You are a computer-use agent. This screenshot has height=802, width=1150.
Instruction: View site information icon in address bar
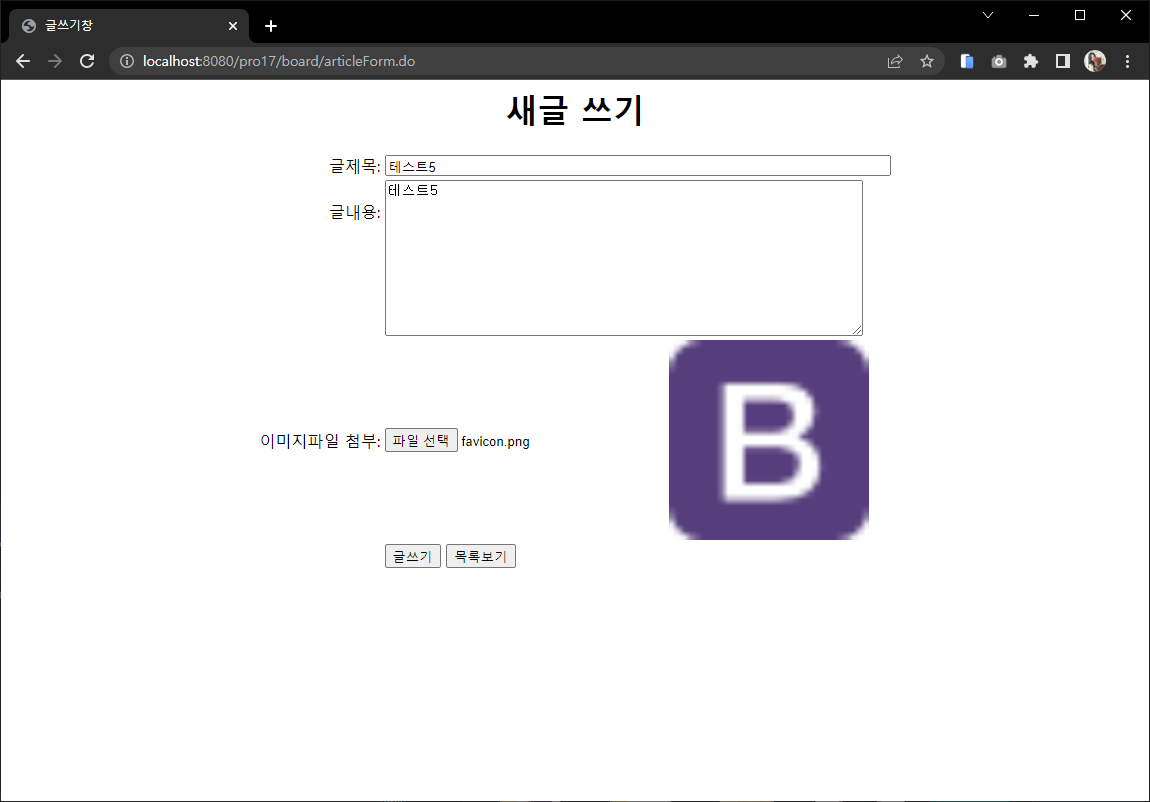point(127,62)
